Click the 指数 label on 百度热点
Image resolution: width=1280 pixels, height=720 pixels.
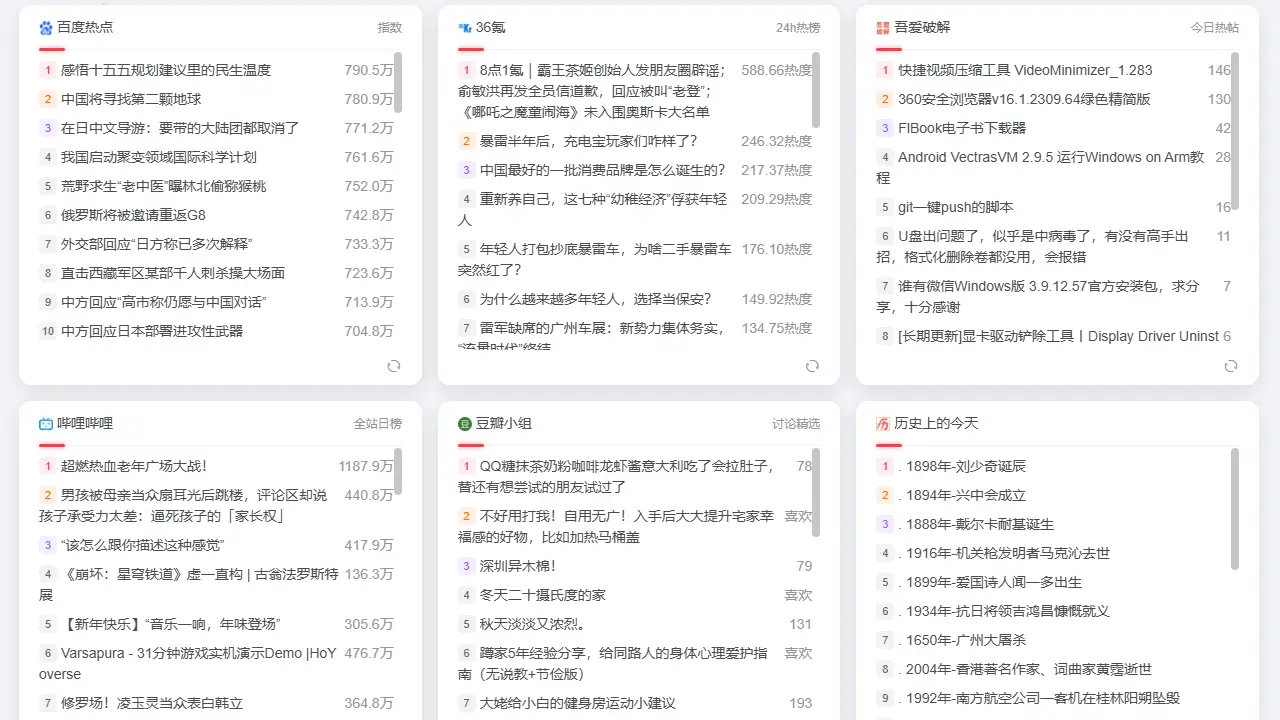point(390,27)
